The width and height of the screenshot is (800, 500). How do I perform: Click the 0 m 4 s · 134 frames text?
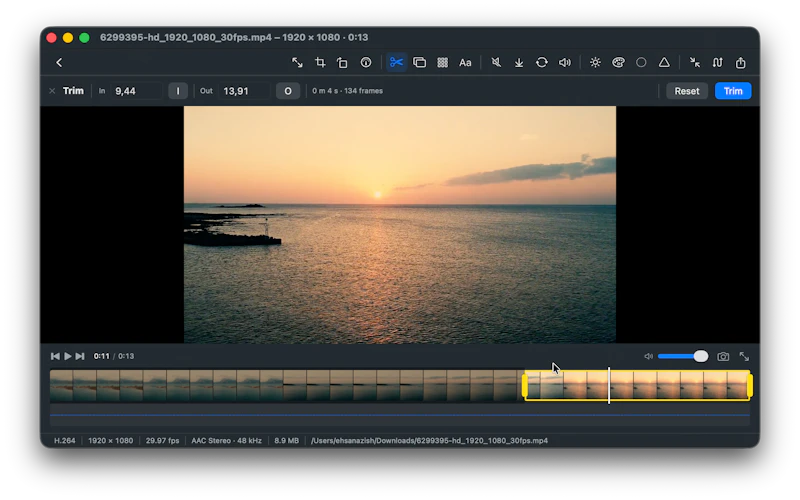point(347,91)
